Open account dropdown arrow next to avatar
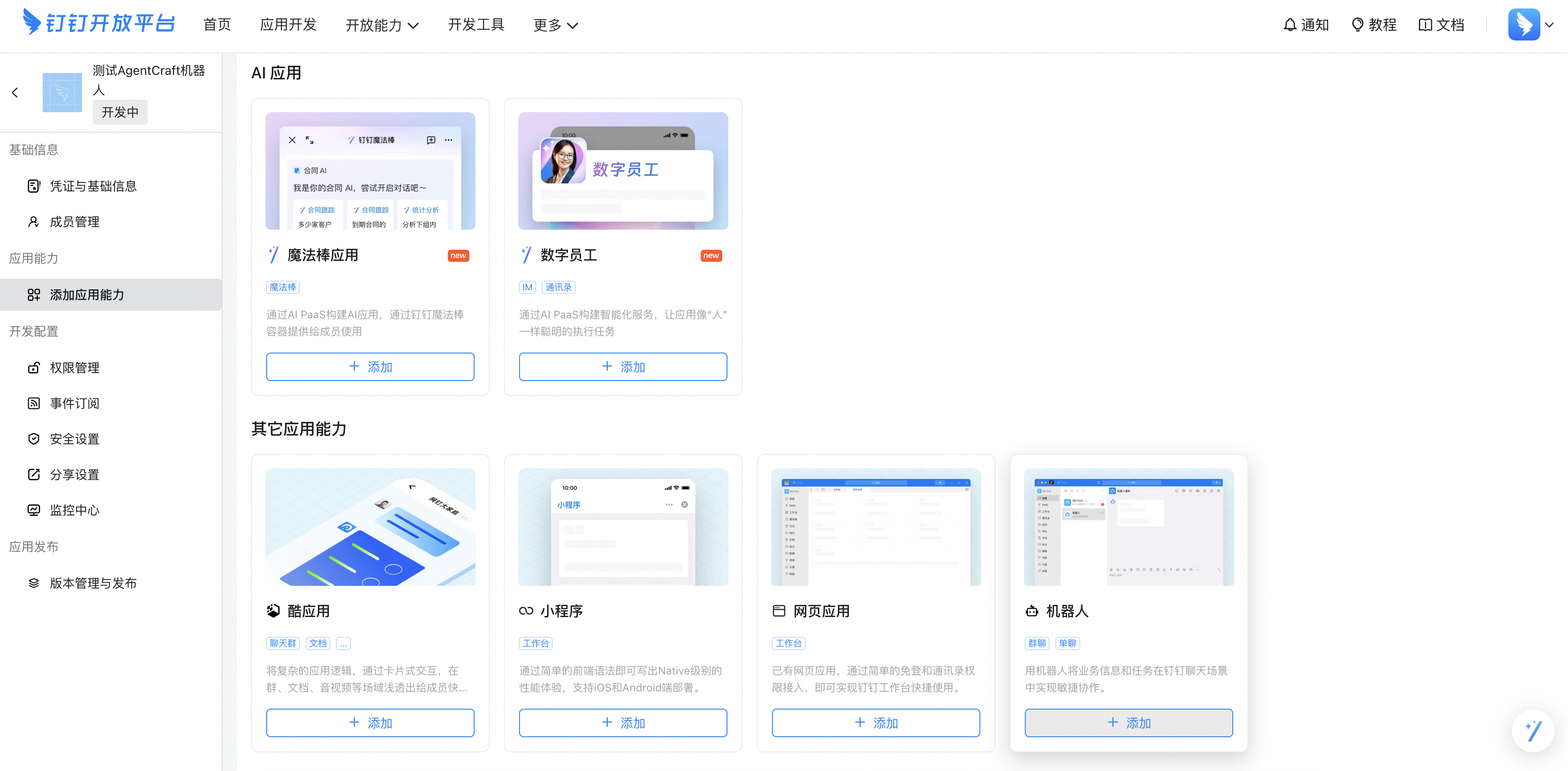Image resolution: width=1568 pixels, height=771 pixels. (x=1550, y=25)
